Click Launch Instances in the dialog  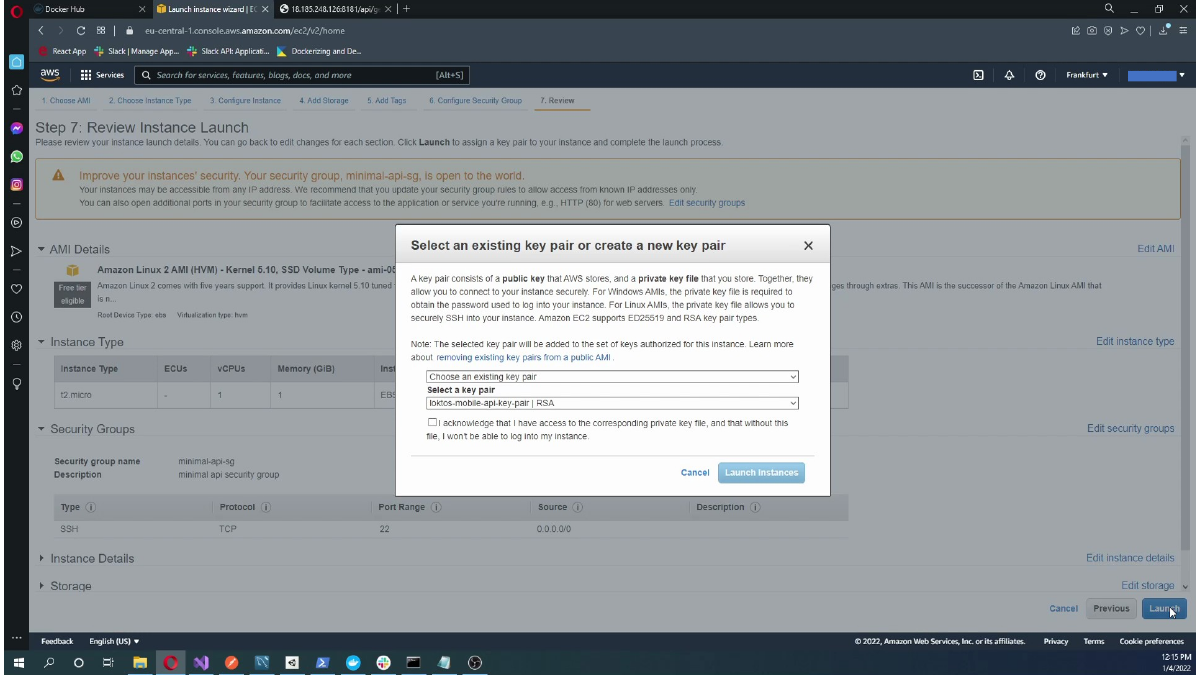pos(761,473)
